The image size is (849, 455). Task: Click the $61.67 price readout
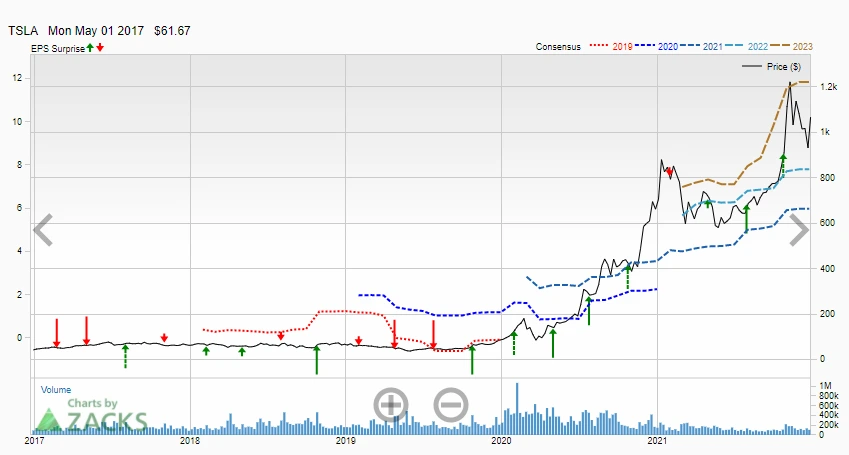(172, 31)
